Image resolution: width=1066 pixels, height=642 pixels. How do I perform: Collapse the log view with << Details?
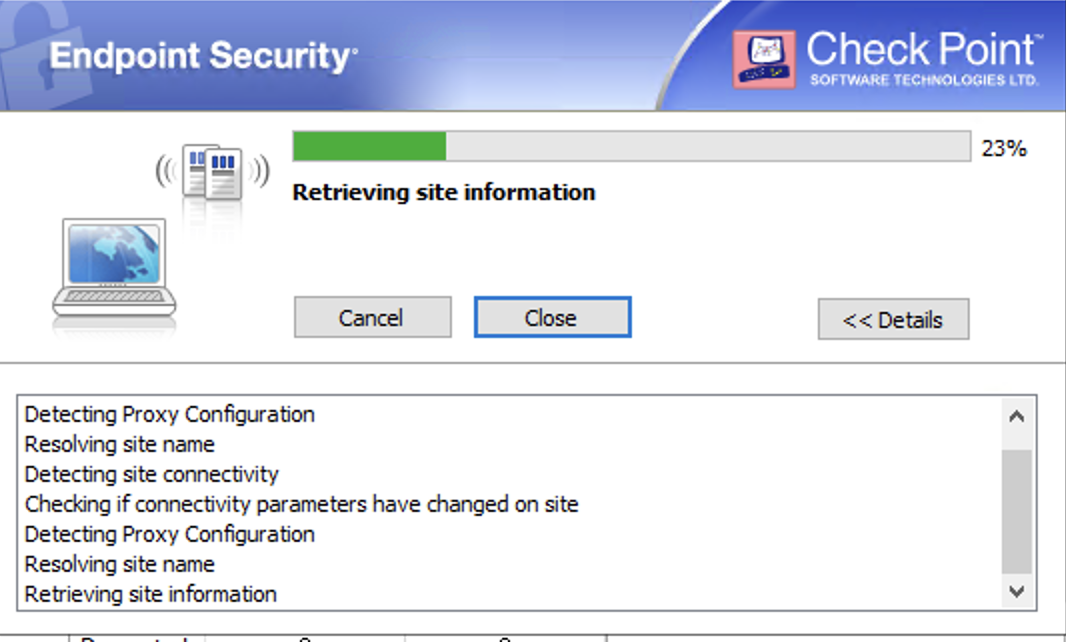click(893, 319)
